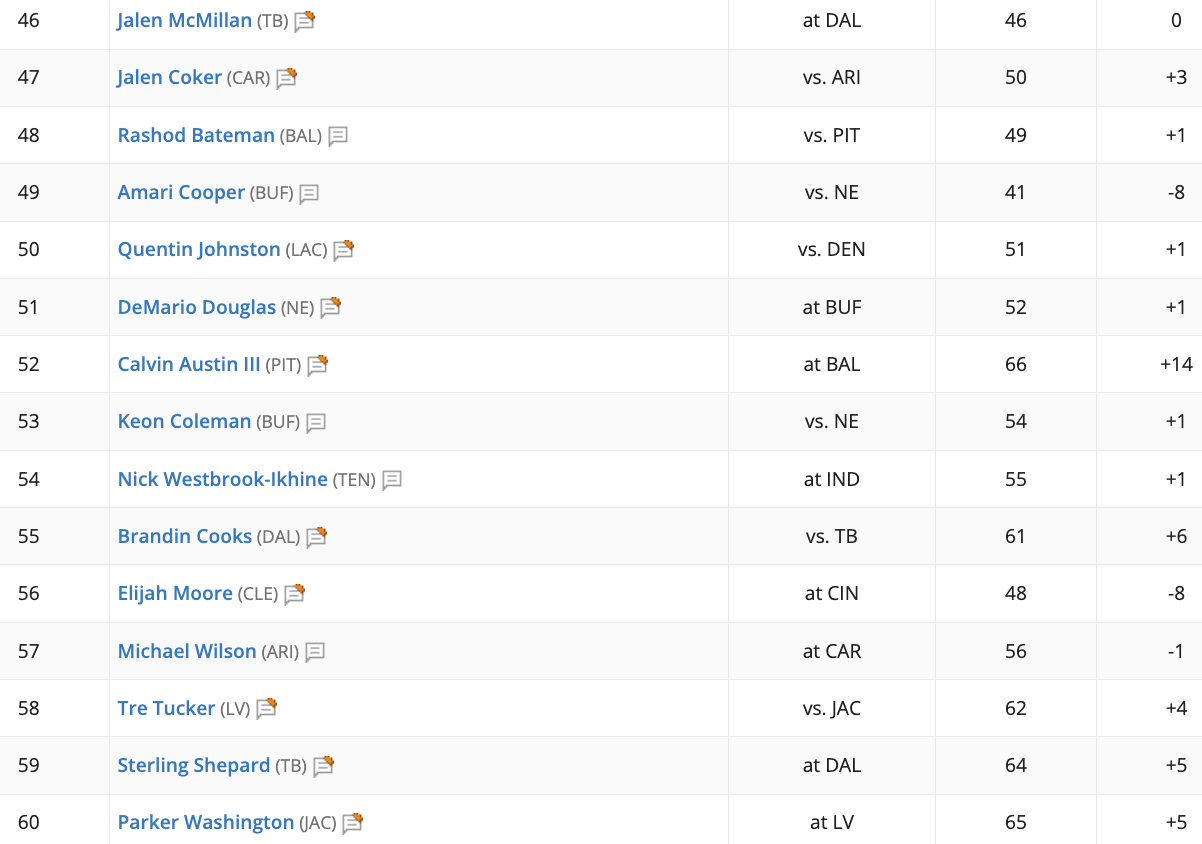Image resolution: width=1202 pixels, height=844 pixels.
Task: Click note icon next to Amari Cooper
Action: click(309, 193)
